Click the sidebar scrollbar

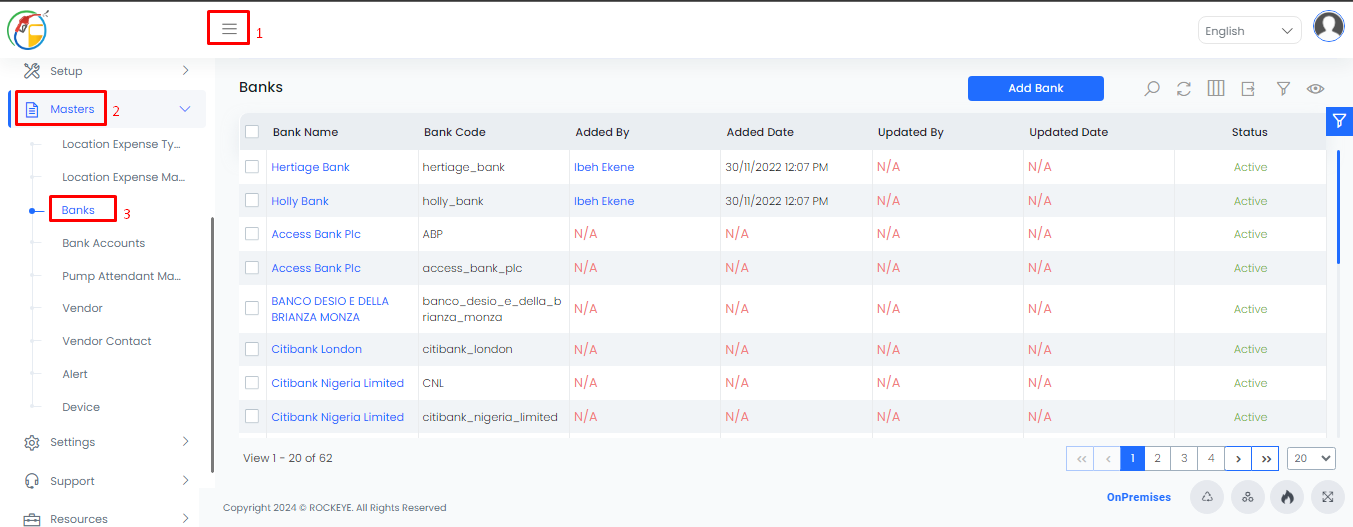pos(212,345)
